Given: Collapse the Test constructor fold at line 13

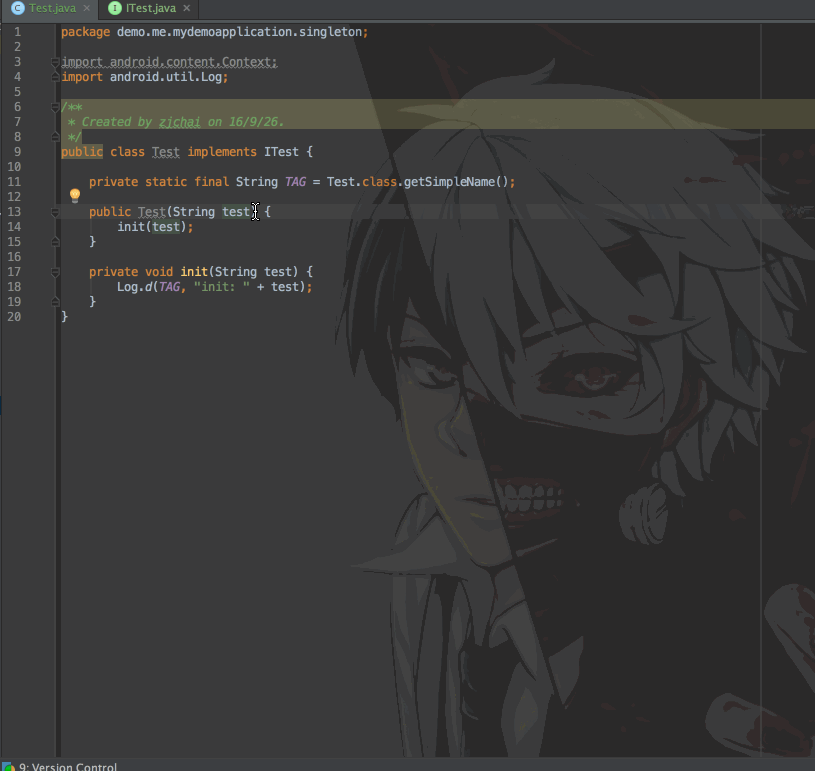Looking at the screenshot, I should (x=55, y=212).
